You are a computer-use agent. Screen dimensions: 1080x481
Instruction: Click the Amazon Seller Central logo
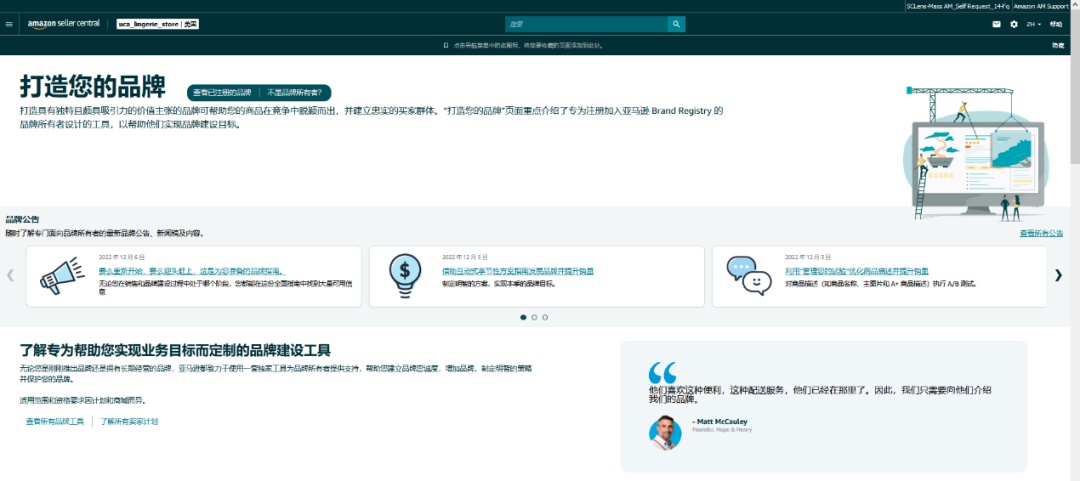[x=63, y=24]
